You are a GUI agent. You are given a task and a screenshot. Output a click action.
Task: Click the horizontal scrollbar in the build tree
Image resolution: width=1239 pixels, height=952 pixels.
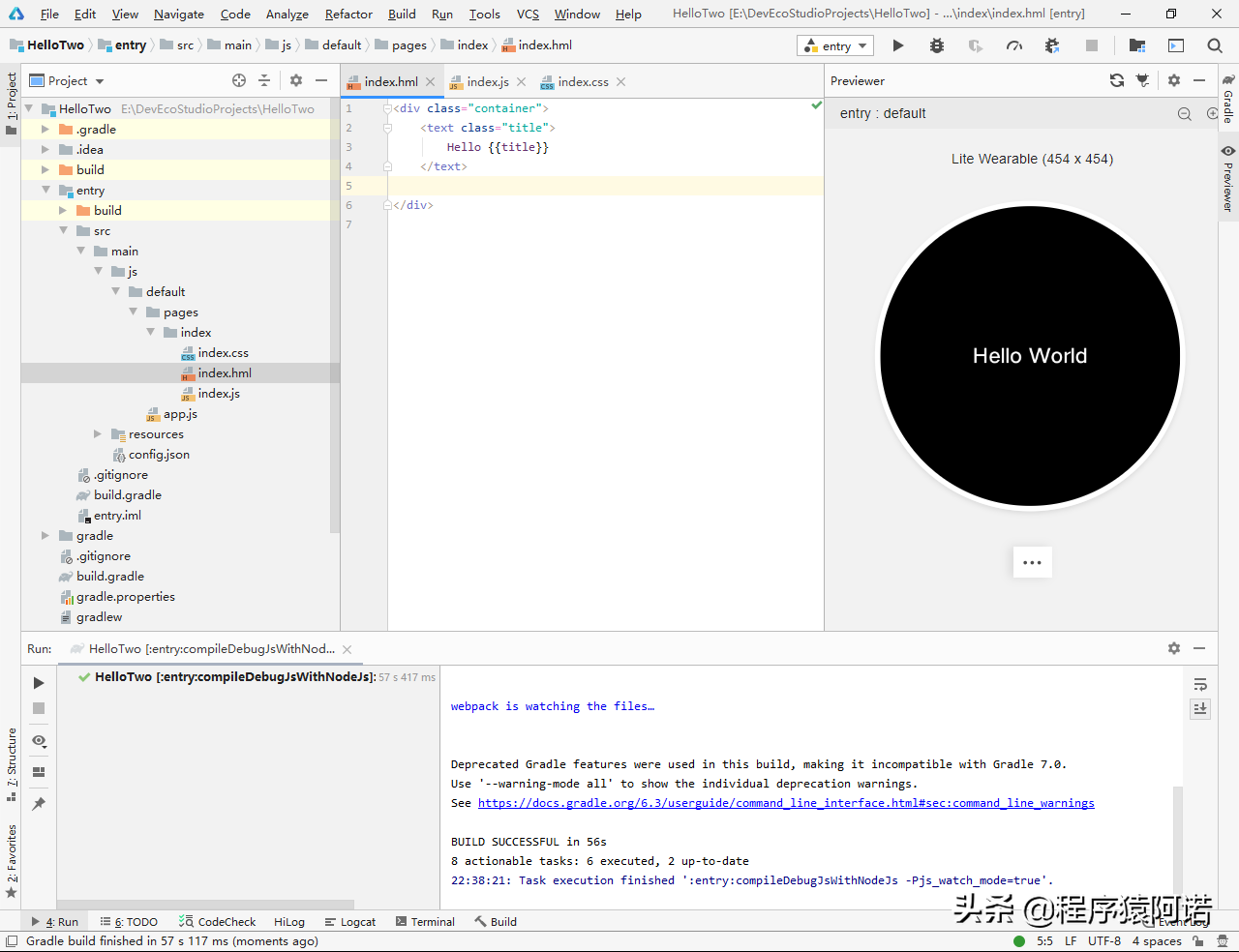(205, 905)
